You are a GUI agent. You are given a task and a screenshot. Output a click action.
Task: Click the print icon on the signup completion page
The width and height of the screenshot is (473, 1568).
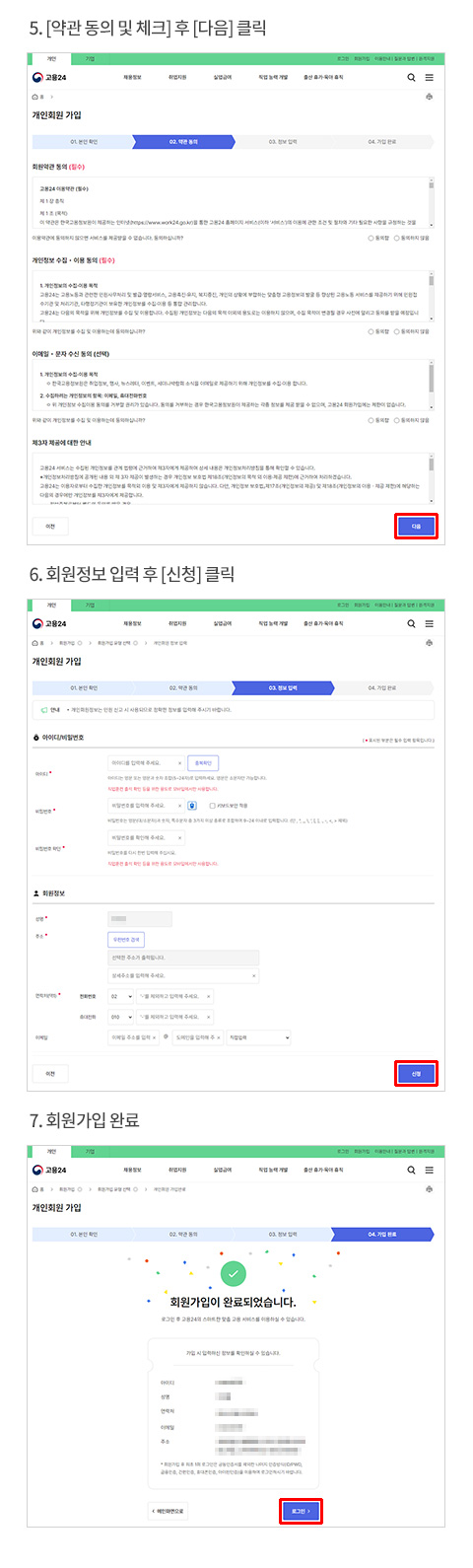point(430,1189)
